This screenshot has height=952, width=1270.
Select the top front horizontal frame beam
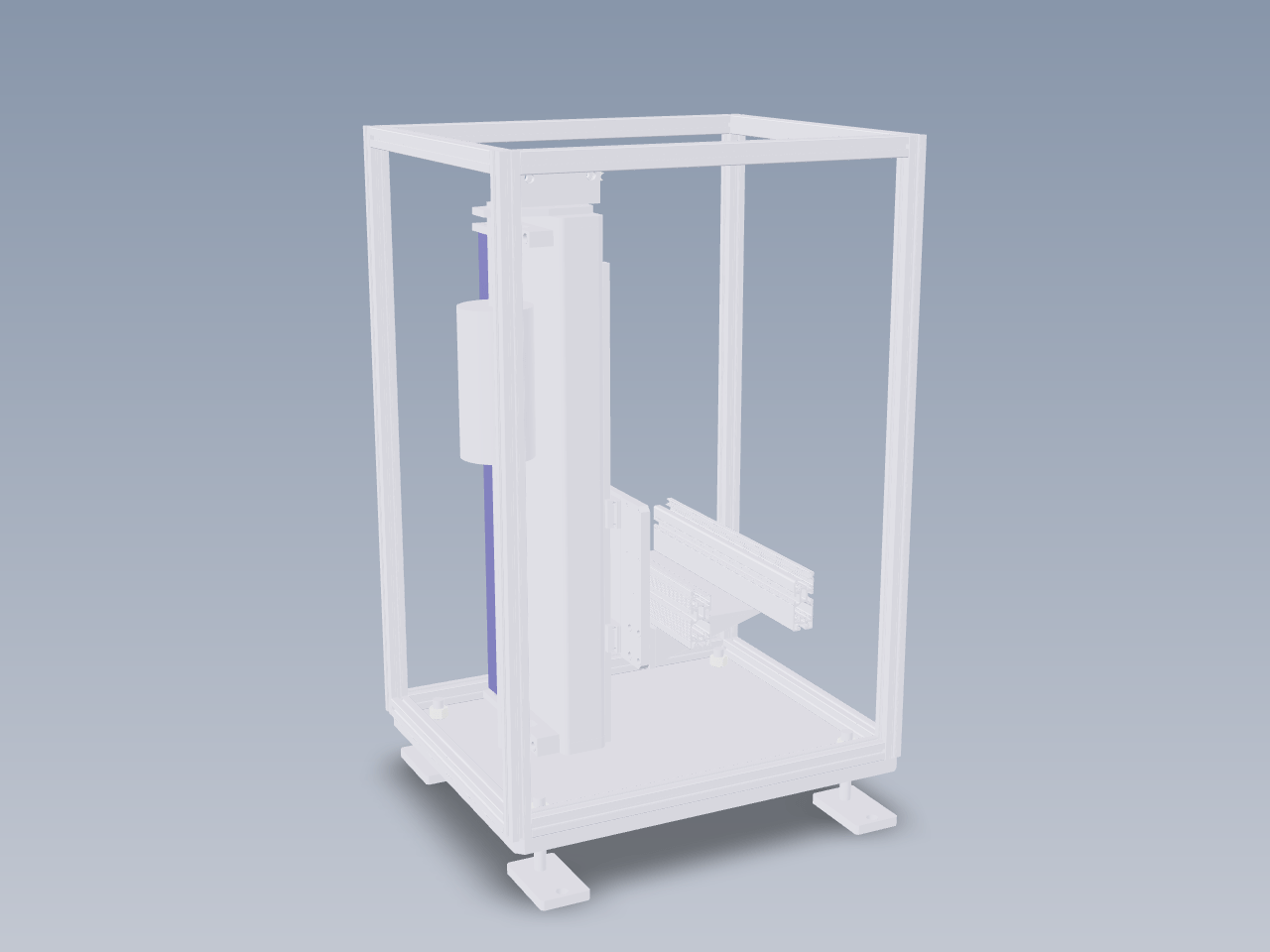(712, 154)
